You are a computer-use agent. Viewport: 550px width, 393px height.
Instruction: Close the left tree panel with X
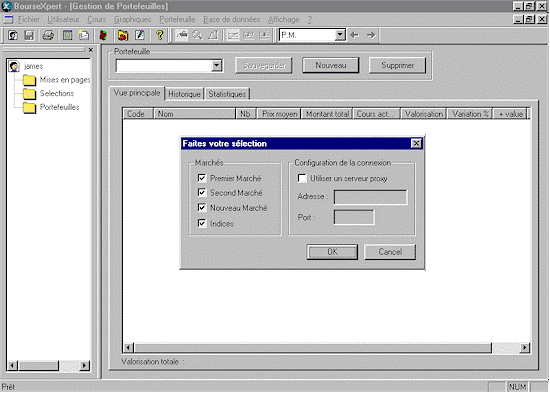pos(90,50)
